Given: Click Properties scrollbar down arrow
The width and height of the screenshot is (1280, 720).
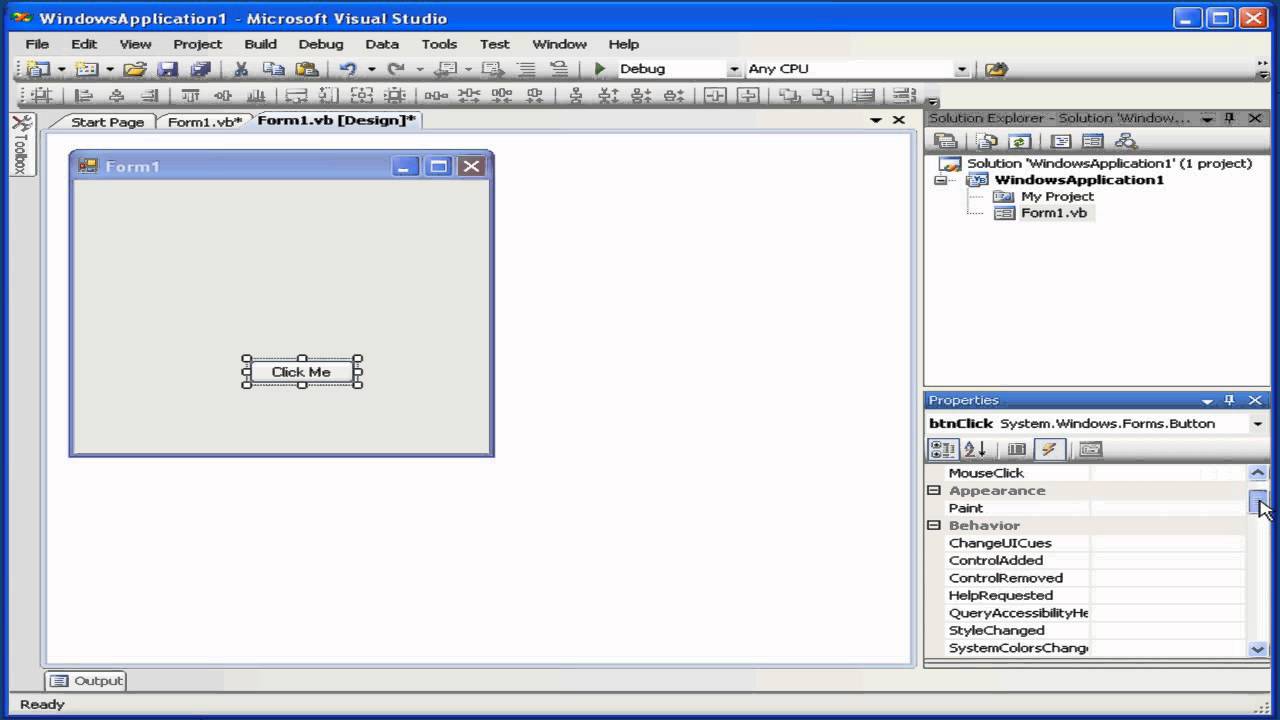Looking at the screenshot, I should 1258,649.
